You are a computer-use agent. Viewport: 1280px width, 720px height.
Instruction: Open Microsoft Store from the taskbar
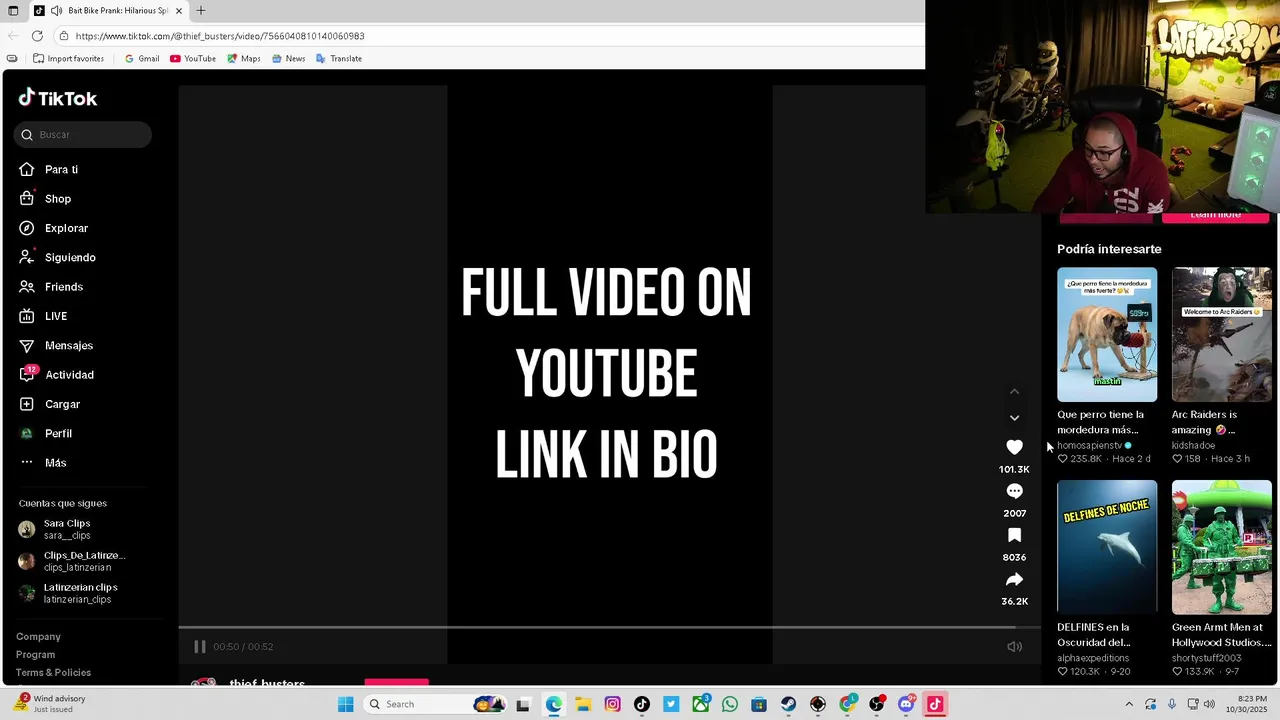(759, 704)
